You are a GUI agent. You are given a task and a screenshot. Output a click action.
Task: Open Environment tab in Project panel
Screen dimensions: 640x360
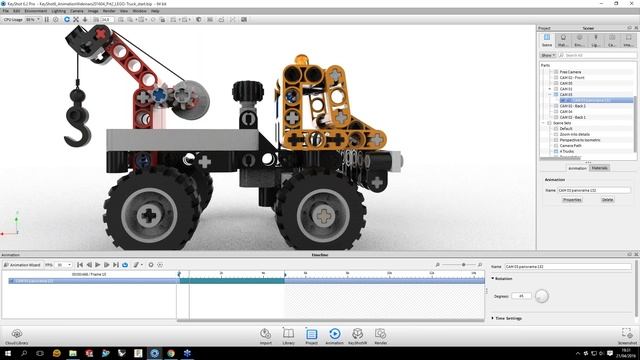click(x=579, y=40)
